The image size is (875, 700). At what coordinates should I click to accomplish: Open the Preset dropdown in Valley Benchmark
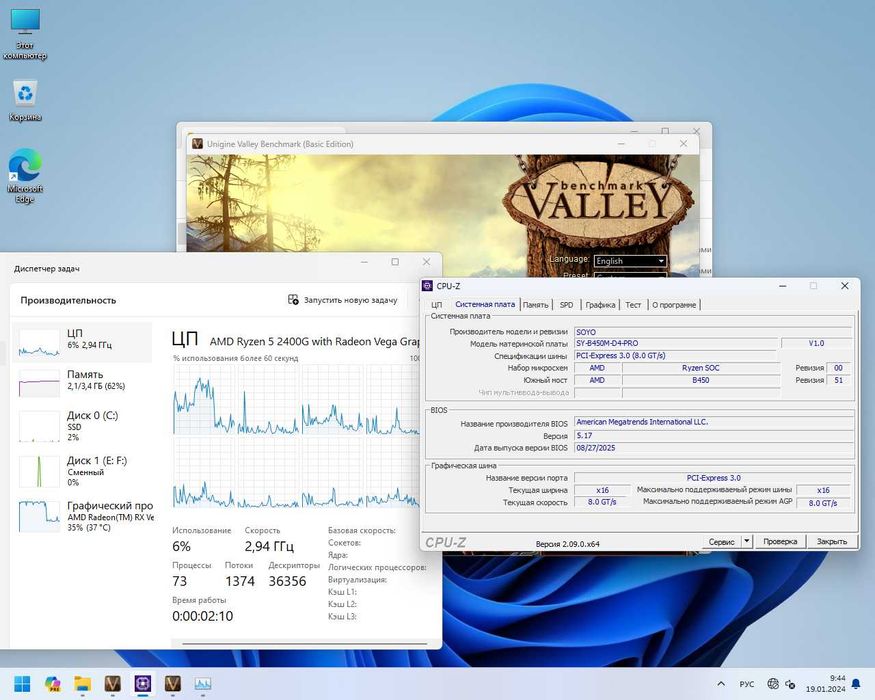[x=630, y=275]
